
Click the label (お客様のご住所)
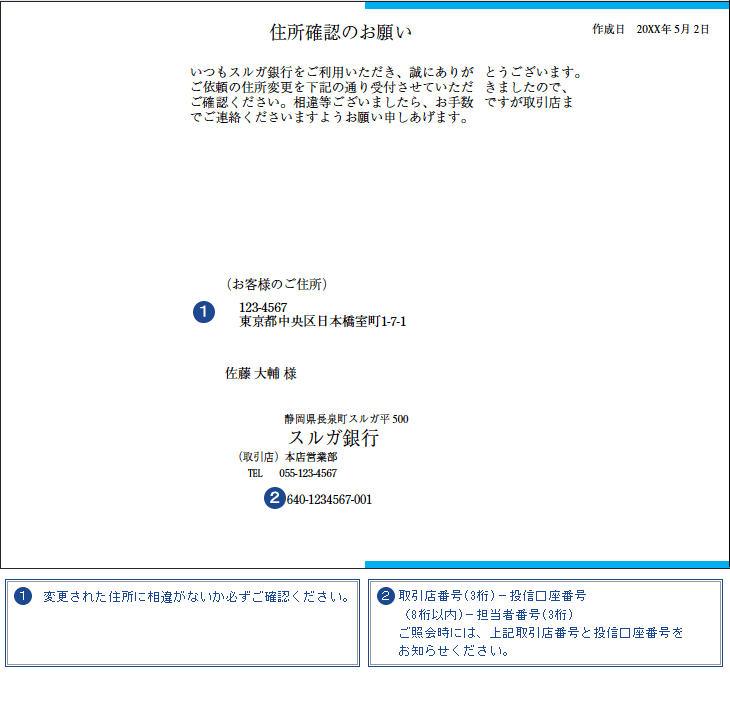click(x=277, y=284)
